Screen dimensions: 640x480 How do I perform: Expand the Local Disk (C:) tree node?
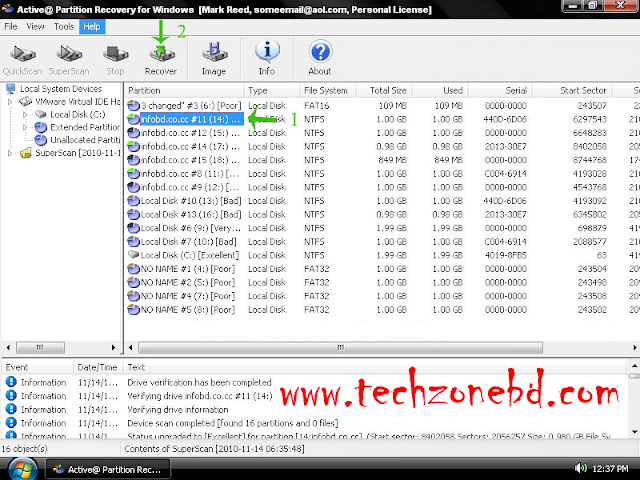point(25,115)
